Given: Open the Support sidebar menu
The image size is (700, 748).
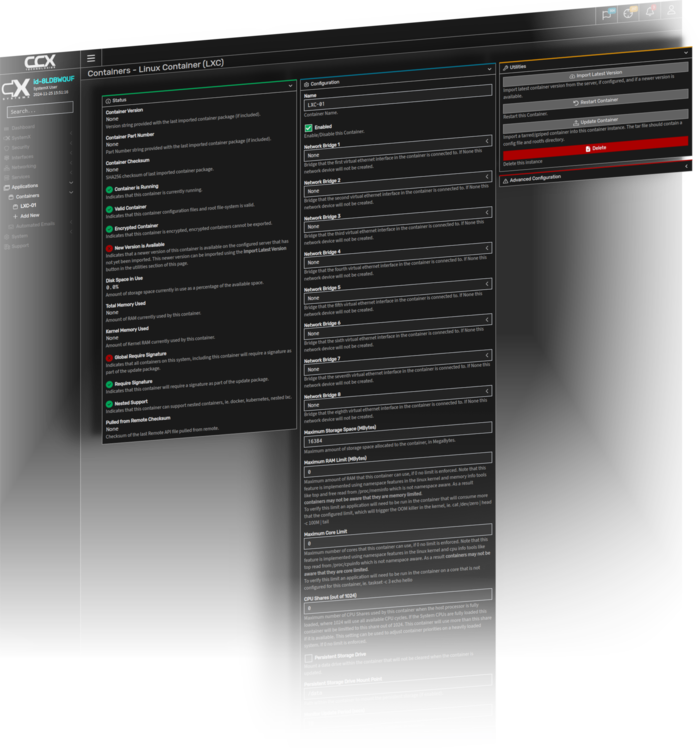Looking at the screenshot, I should tap(21, 246).
